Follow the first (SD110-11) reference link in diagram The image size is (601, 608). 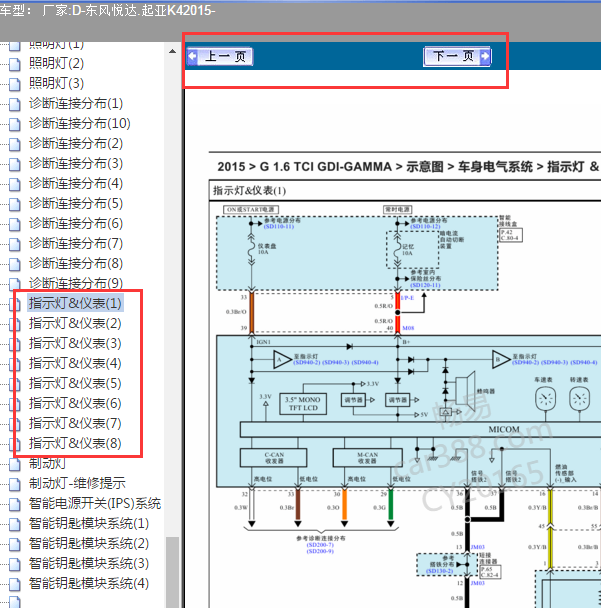pos(279,226)
